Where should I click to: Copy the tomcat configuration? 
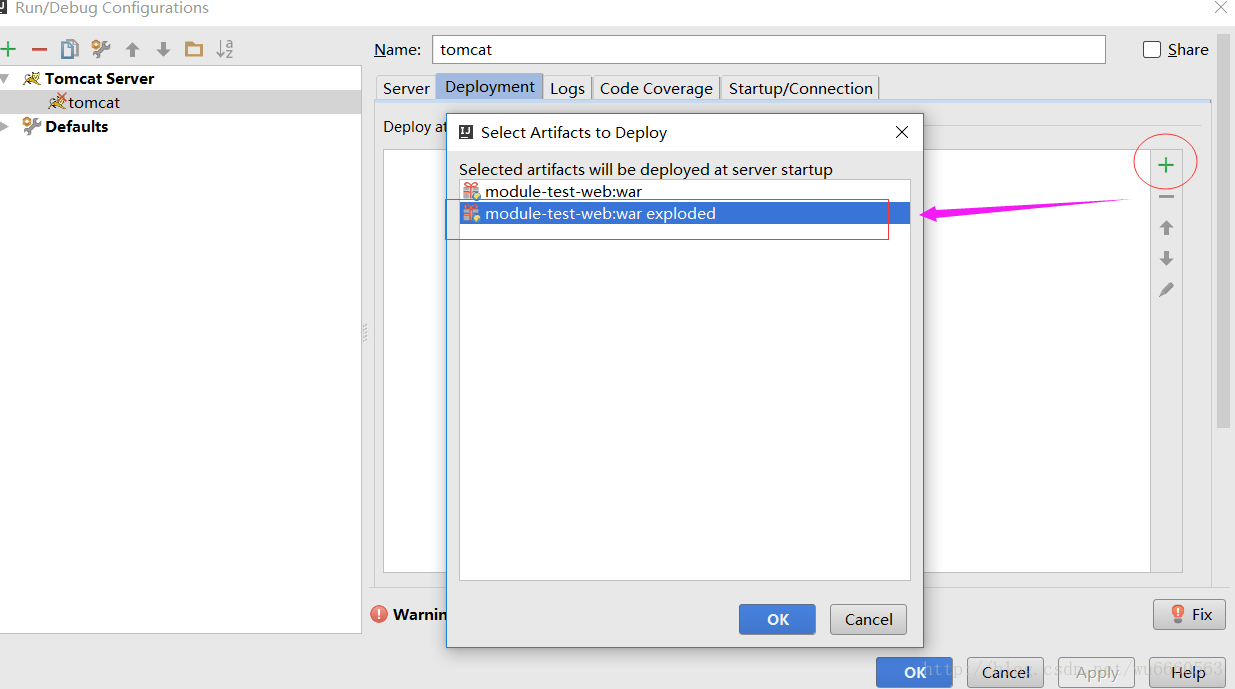coord(69,48)
